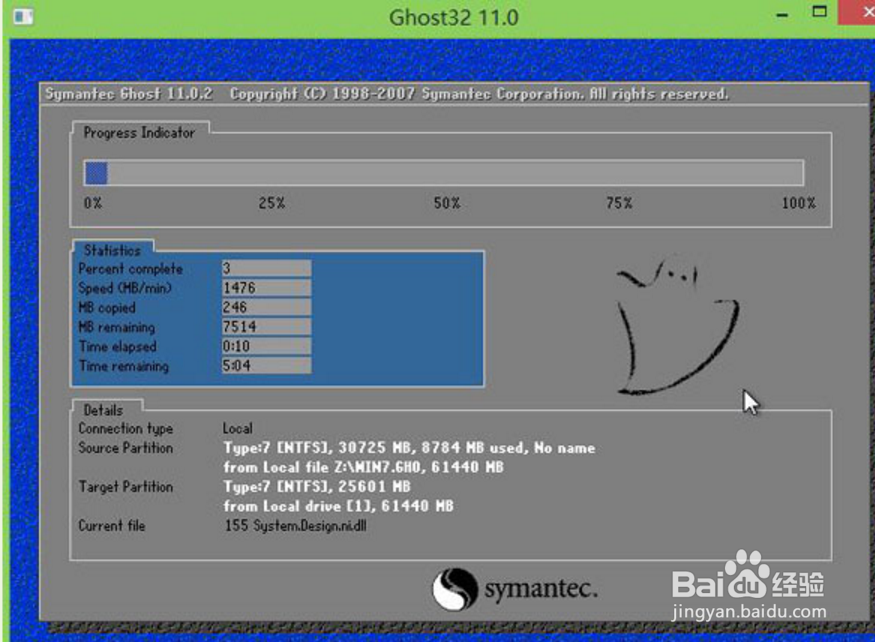Click the MB remaining value 7514

click(266, 327)
